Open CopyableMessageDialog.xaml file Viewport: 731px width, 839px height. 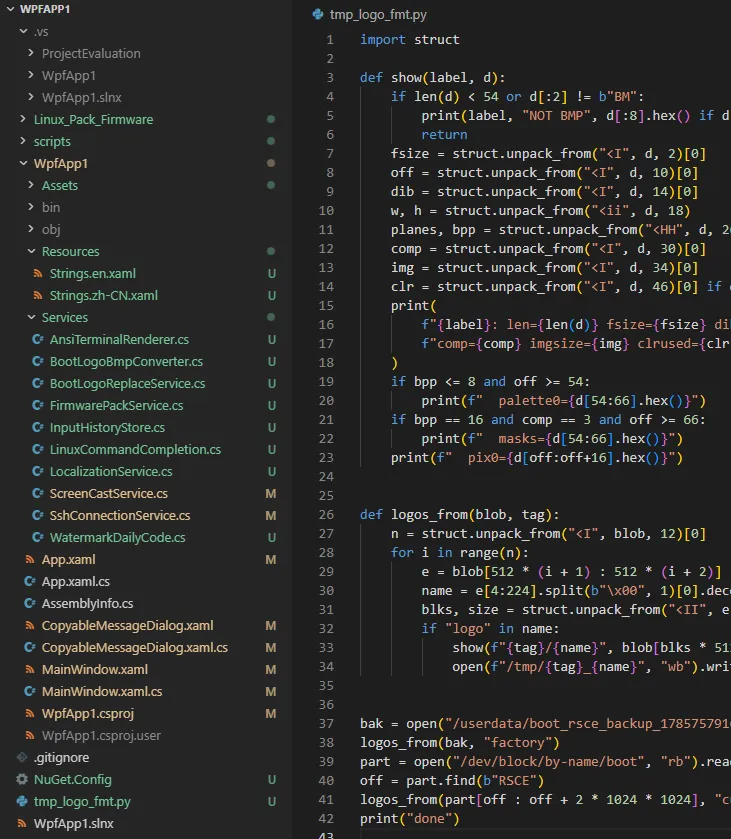click(127, 626)
